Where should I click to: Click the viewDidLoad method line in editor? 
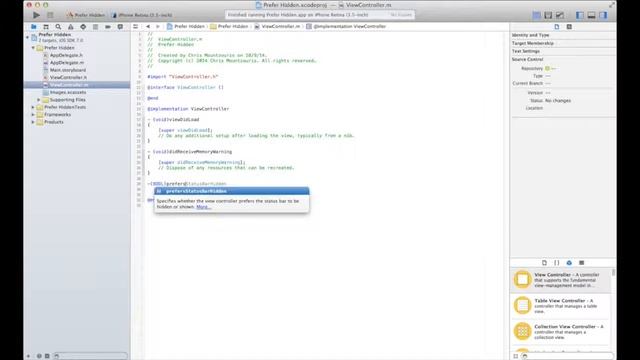point(173,120)
